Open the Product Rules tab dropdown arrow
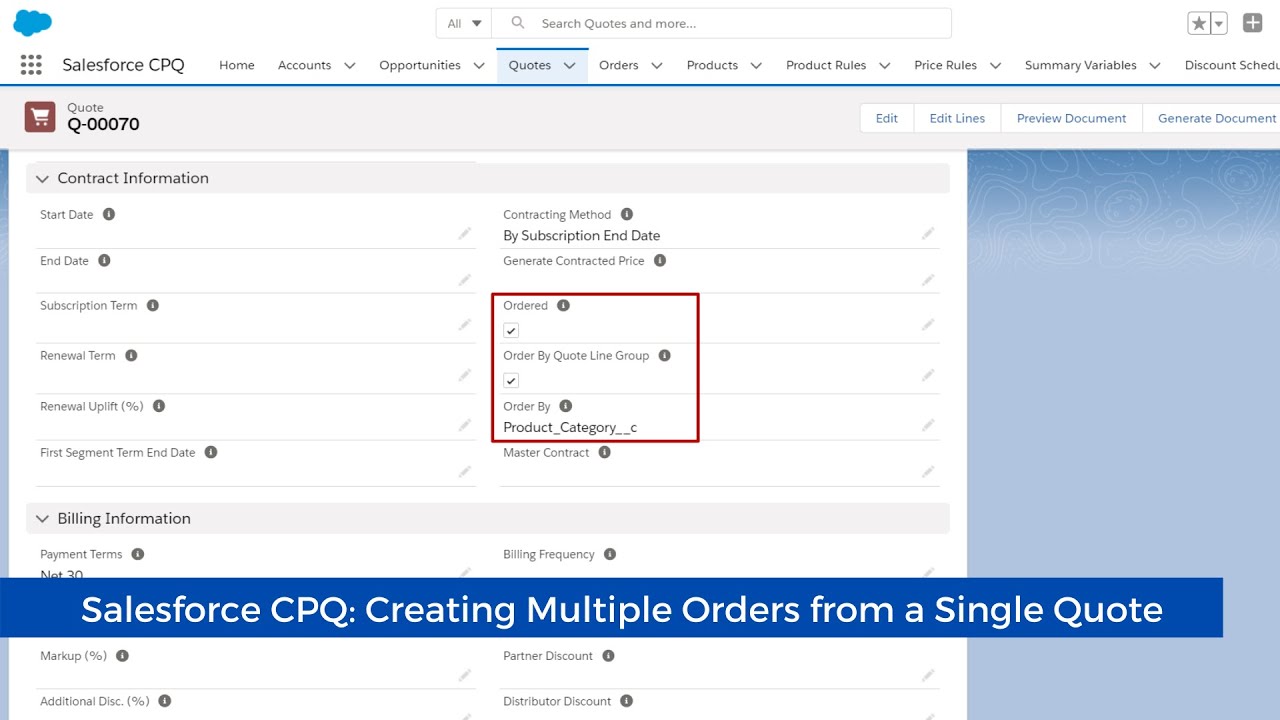The image size is (1280, 720). tap(885, 65)
